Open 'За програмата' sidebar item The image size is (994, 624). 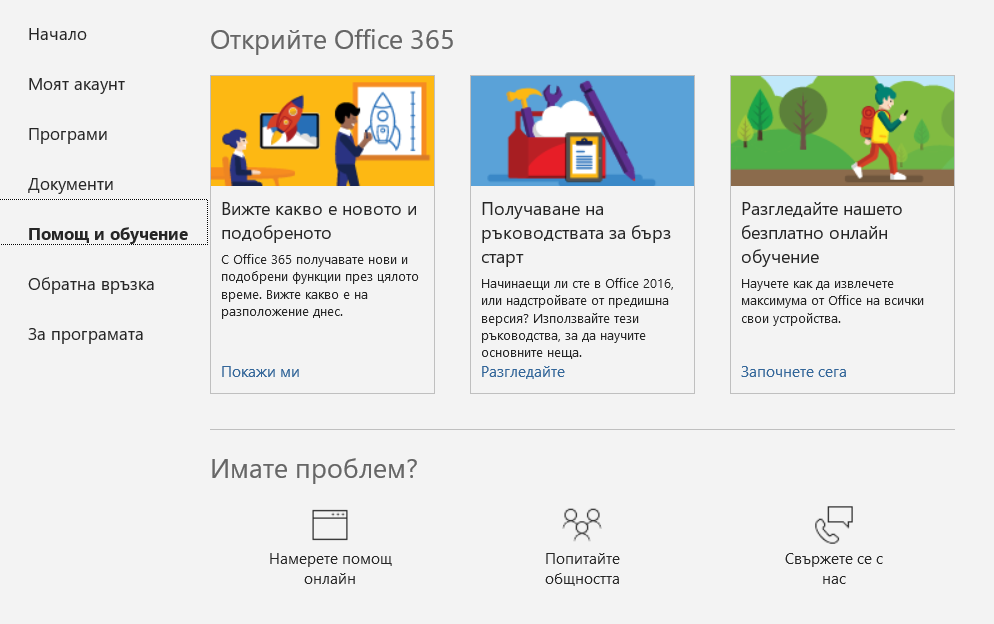pyautogui.click(x=85, y=335)
